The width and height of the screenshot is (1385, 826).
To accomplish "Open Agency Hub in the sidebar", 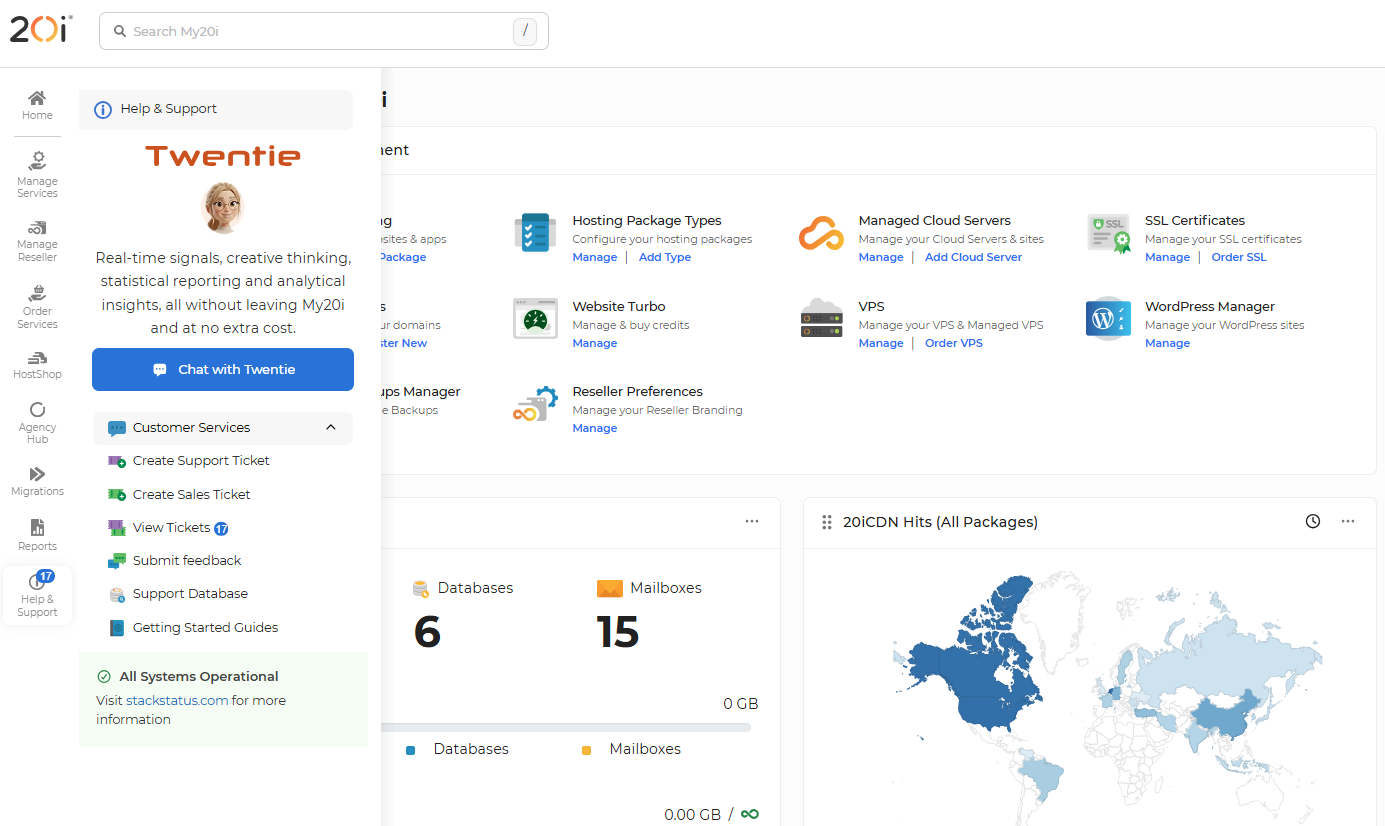I will [37, 423].
